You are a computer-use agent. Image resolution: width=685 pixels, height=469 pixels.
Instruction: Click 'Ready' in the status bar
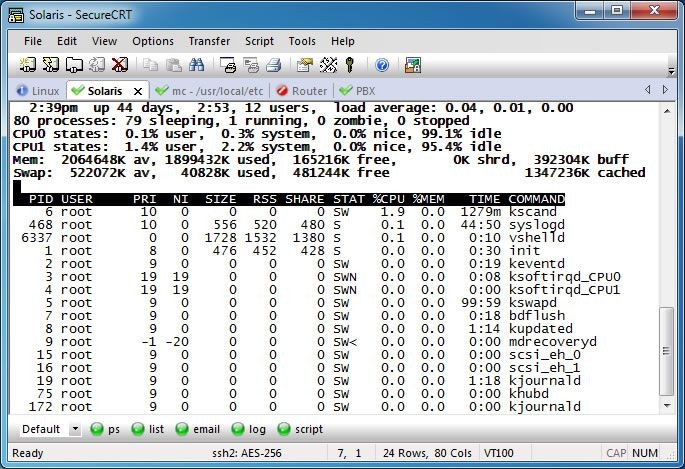[x=28, y=453]
